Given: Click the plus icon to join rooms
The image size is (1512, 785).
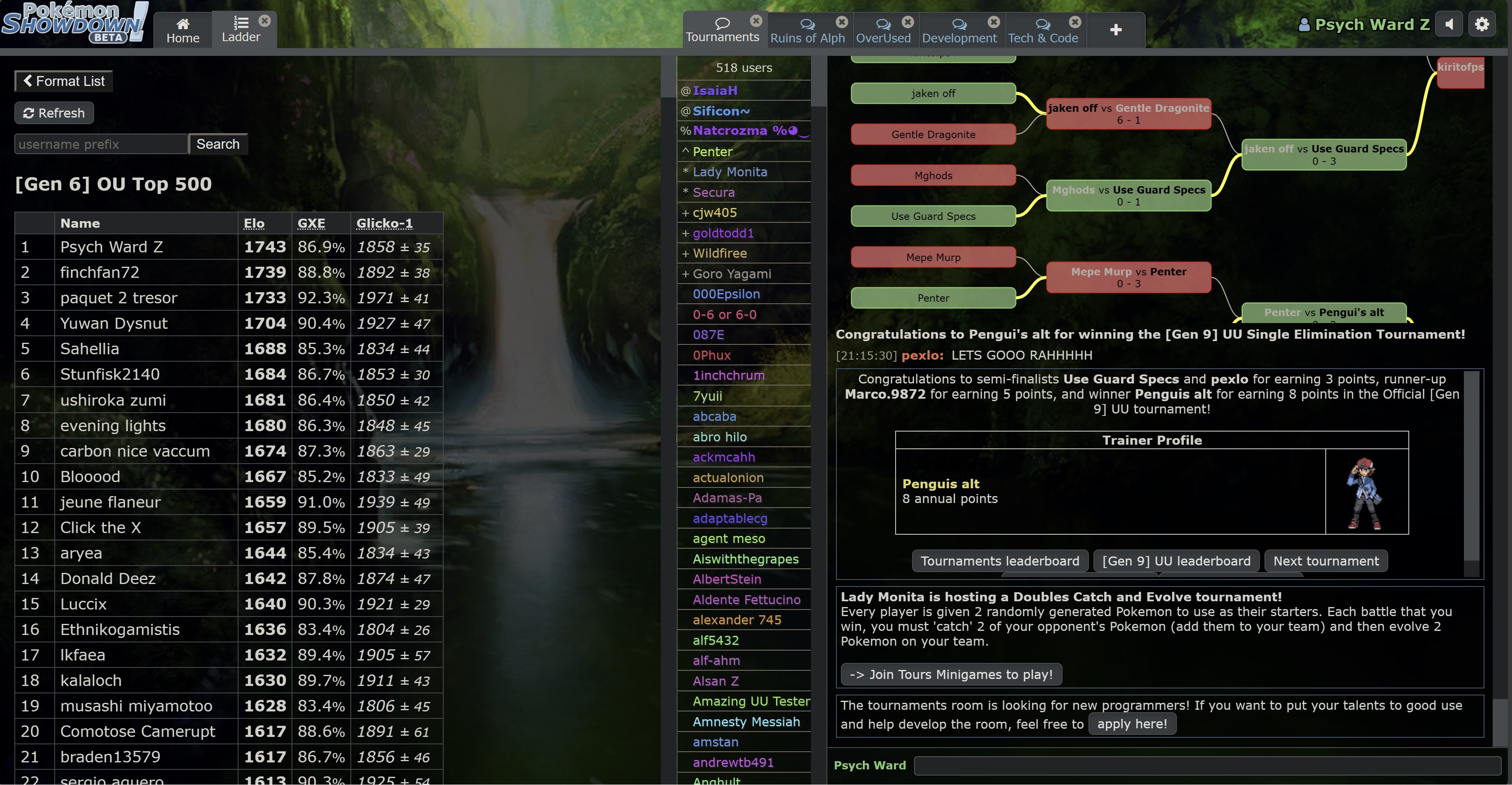Looking at the screenshot, I should pyautogui.click(x=1116, y=30).
